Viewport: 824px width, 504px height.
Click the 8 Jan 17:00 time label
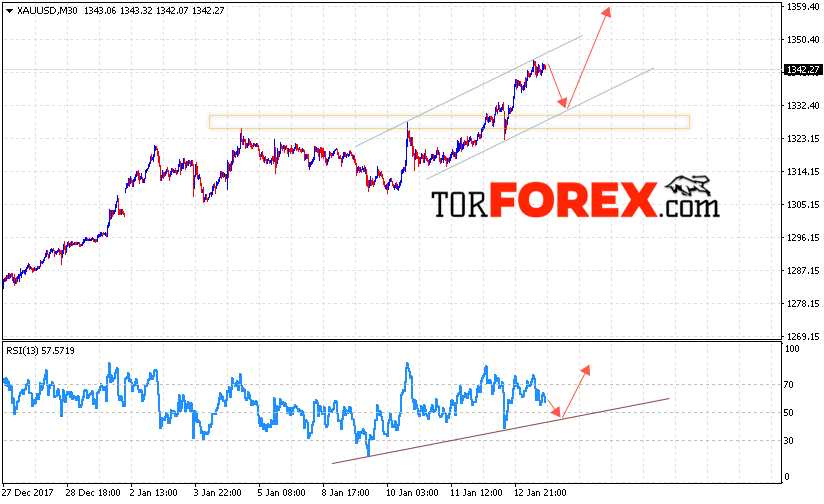click(346, 493)
